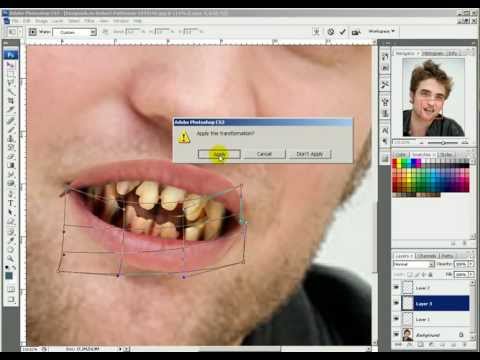Click Apply in the transformation dialog
The height and width of the screenshot is (360, 480).
click(x=219, y=154)
